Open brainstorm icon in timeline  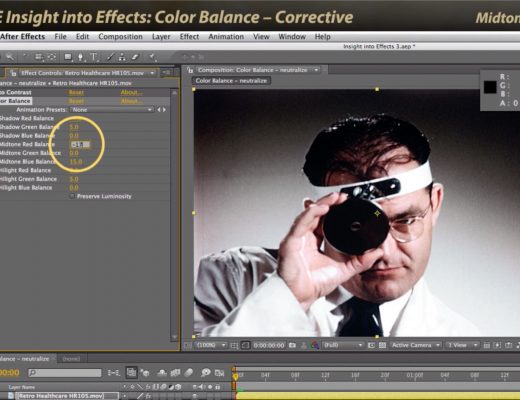click(x=205, y=373)
